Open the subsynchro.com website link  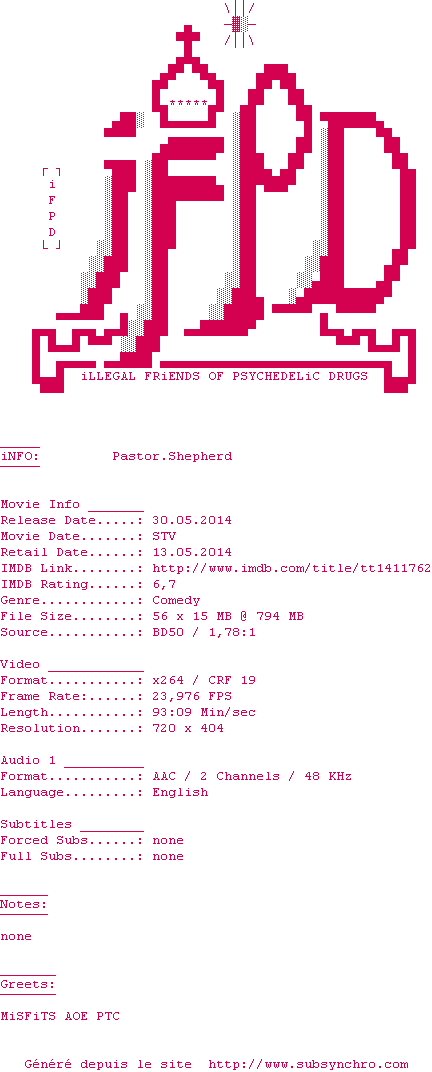click(308, 1064)
